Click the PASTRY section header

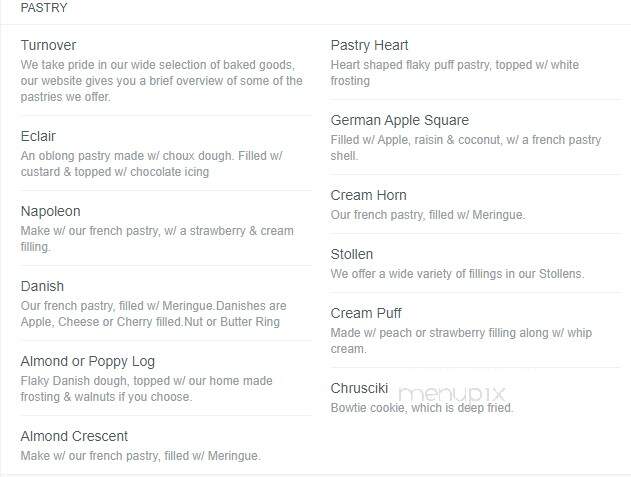coord(44,8)
